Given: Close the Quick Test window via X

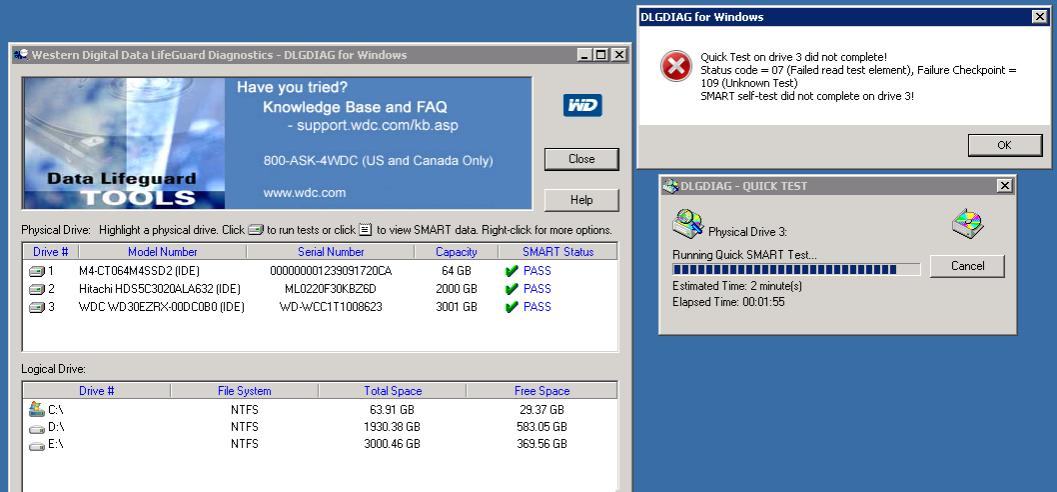Looking at the screenshot, I should point(1004,185).
